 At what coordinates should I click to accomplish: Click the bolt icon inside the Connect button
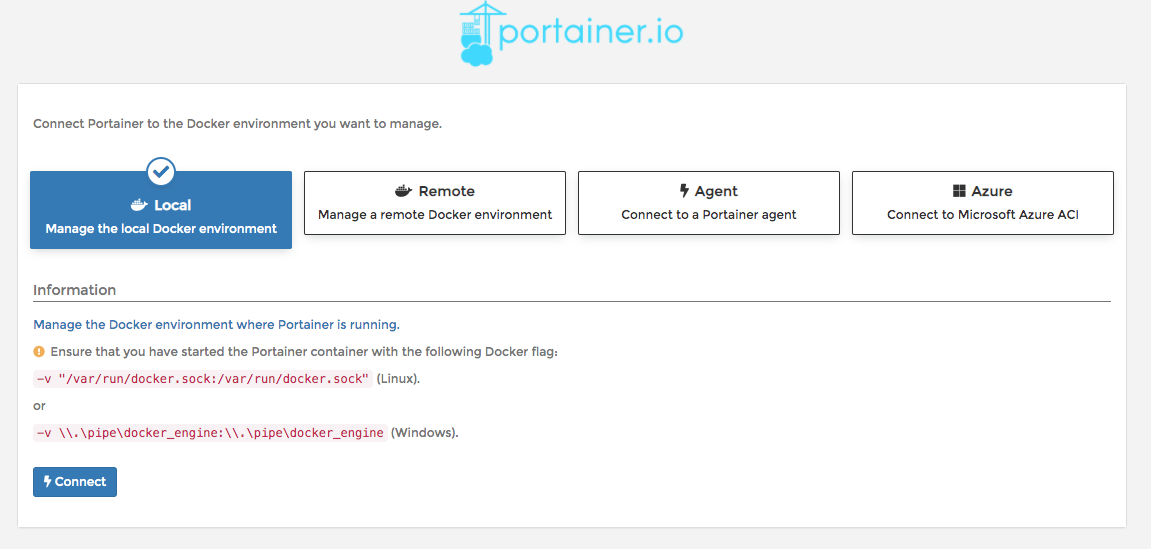pyautogui.click(x=48, y=481)
